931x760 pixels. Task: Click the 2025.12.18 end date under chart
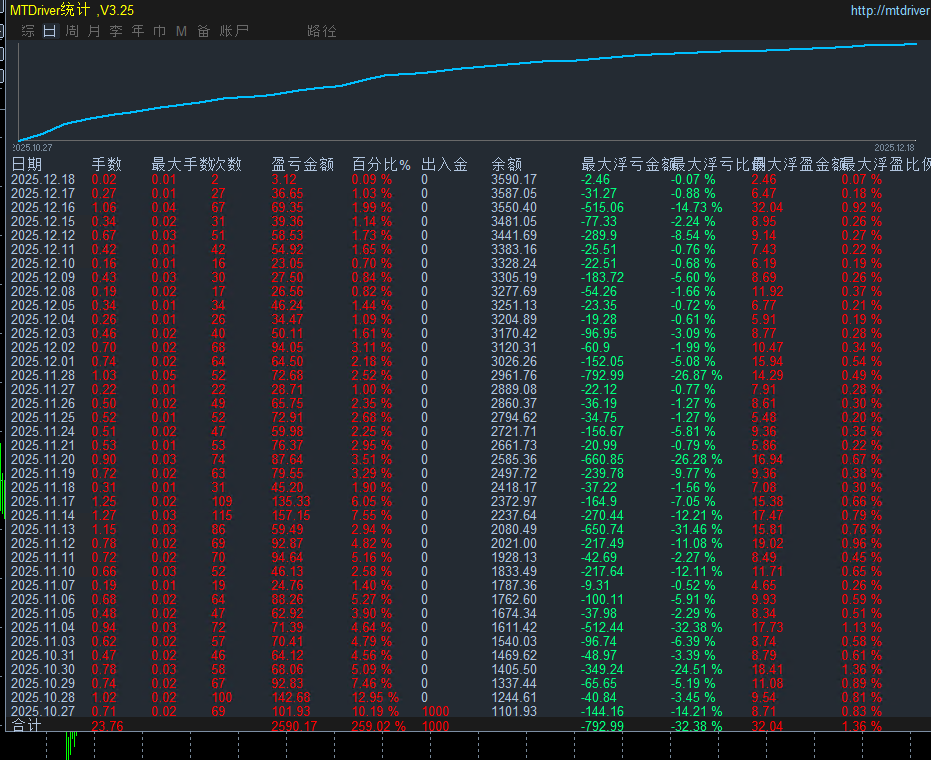coord(894,147)
